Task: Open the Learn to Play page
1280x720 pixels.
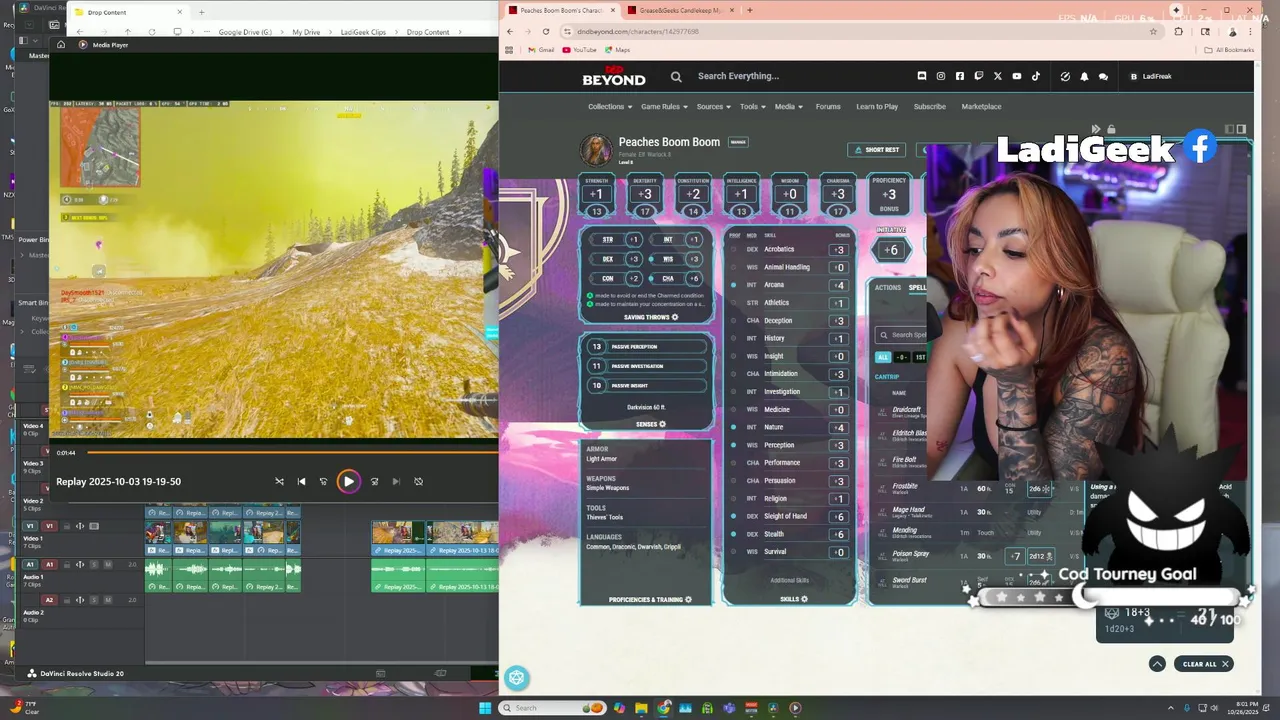Action: point(877,106)
